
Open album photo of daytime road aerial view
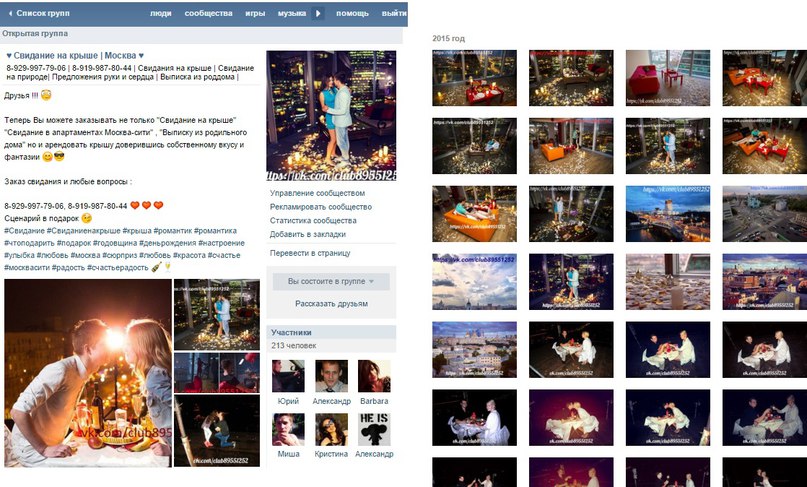[765, 214]
